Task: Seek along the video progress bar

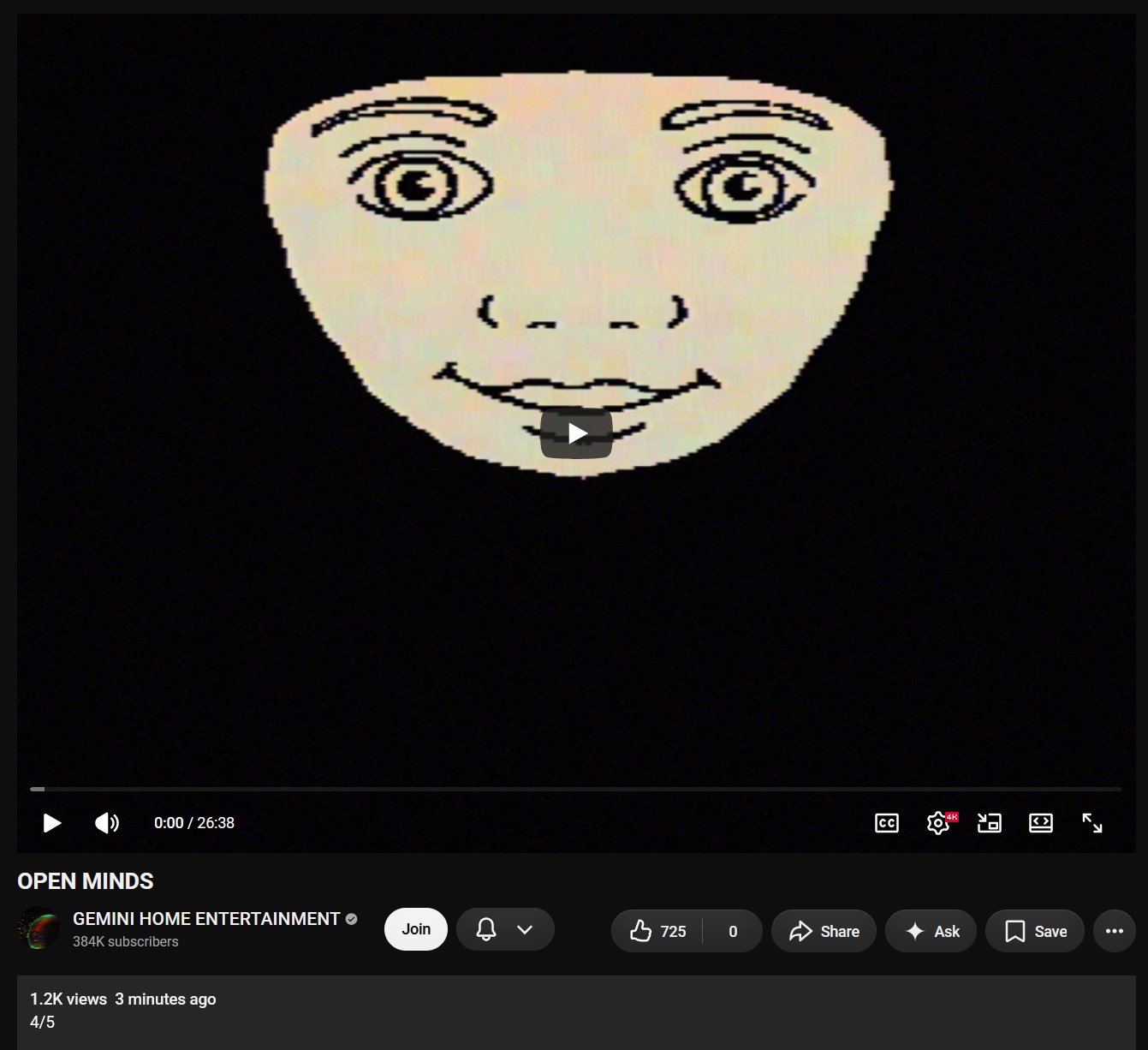Action: point(576,789)
